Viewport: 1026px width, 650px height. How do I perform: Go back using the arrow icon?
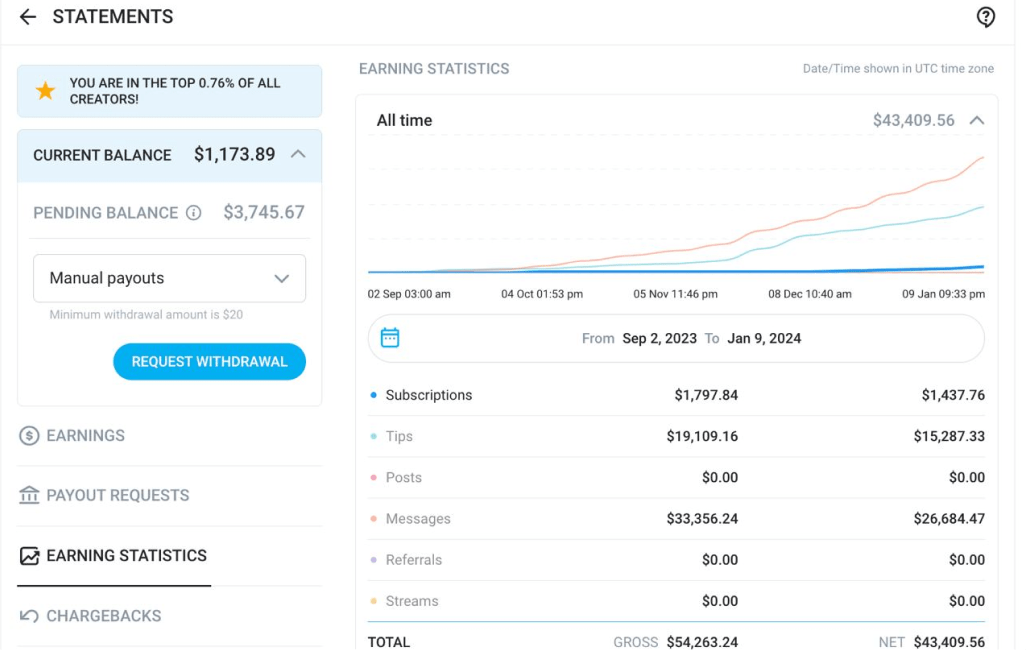coord(27,16)
